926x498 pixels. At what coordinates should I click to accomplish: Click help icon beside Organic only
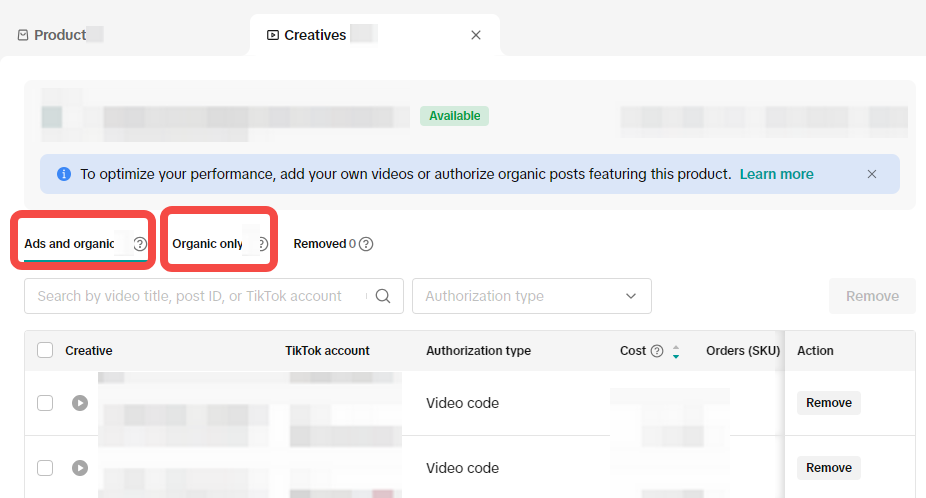(x=263, y=244)
